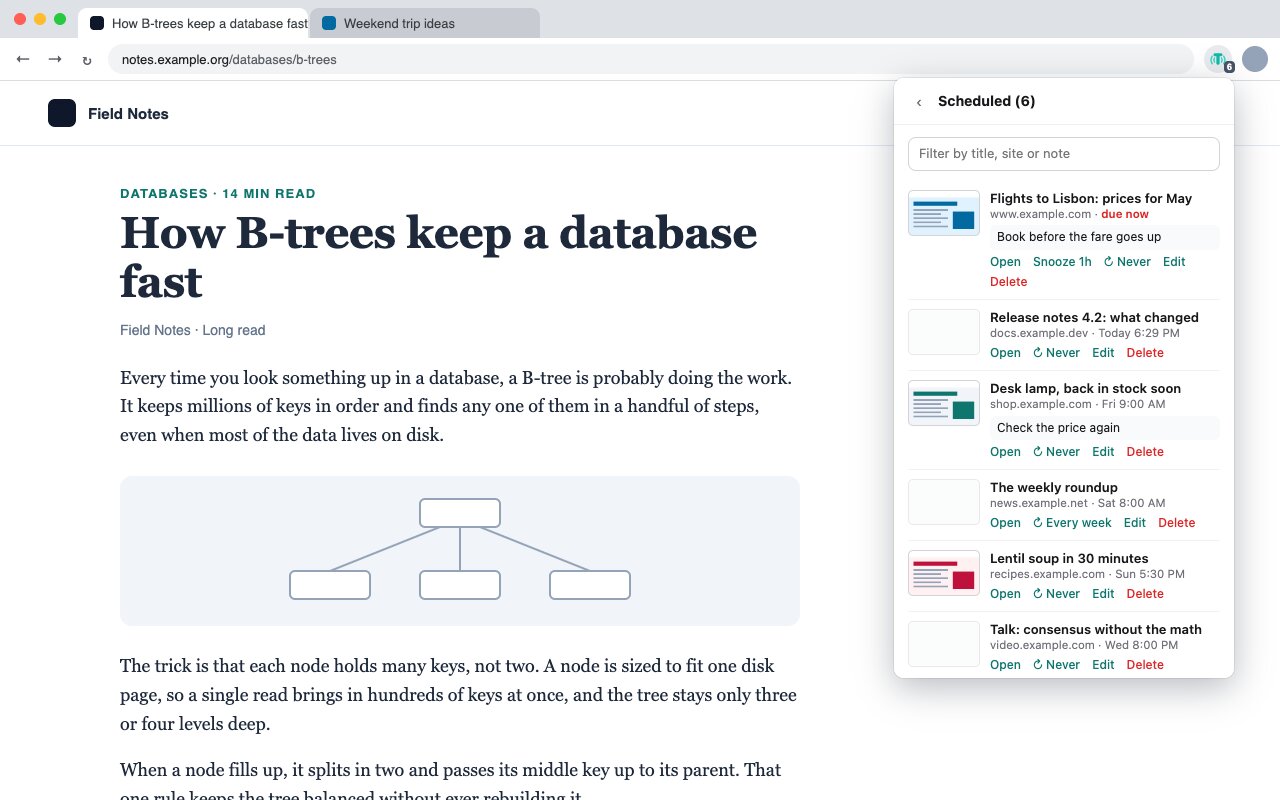Image resolution: width=1280 pixels, height=800 pixels.
Task: Click the B-tree diagram image
Action: (460, 551)
